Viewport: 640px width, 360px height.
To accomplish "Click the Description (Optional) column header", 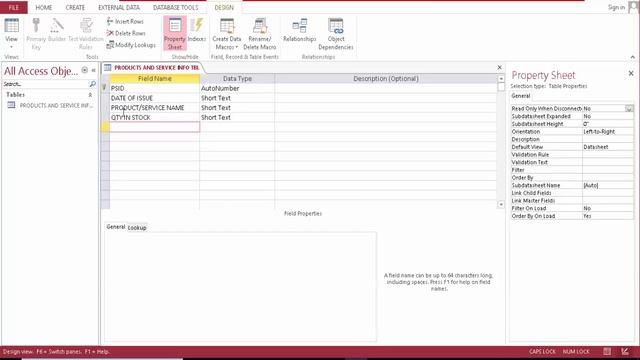I will 386,79.
